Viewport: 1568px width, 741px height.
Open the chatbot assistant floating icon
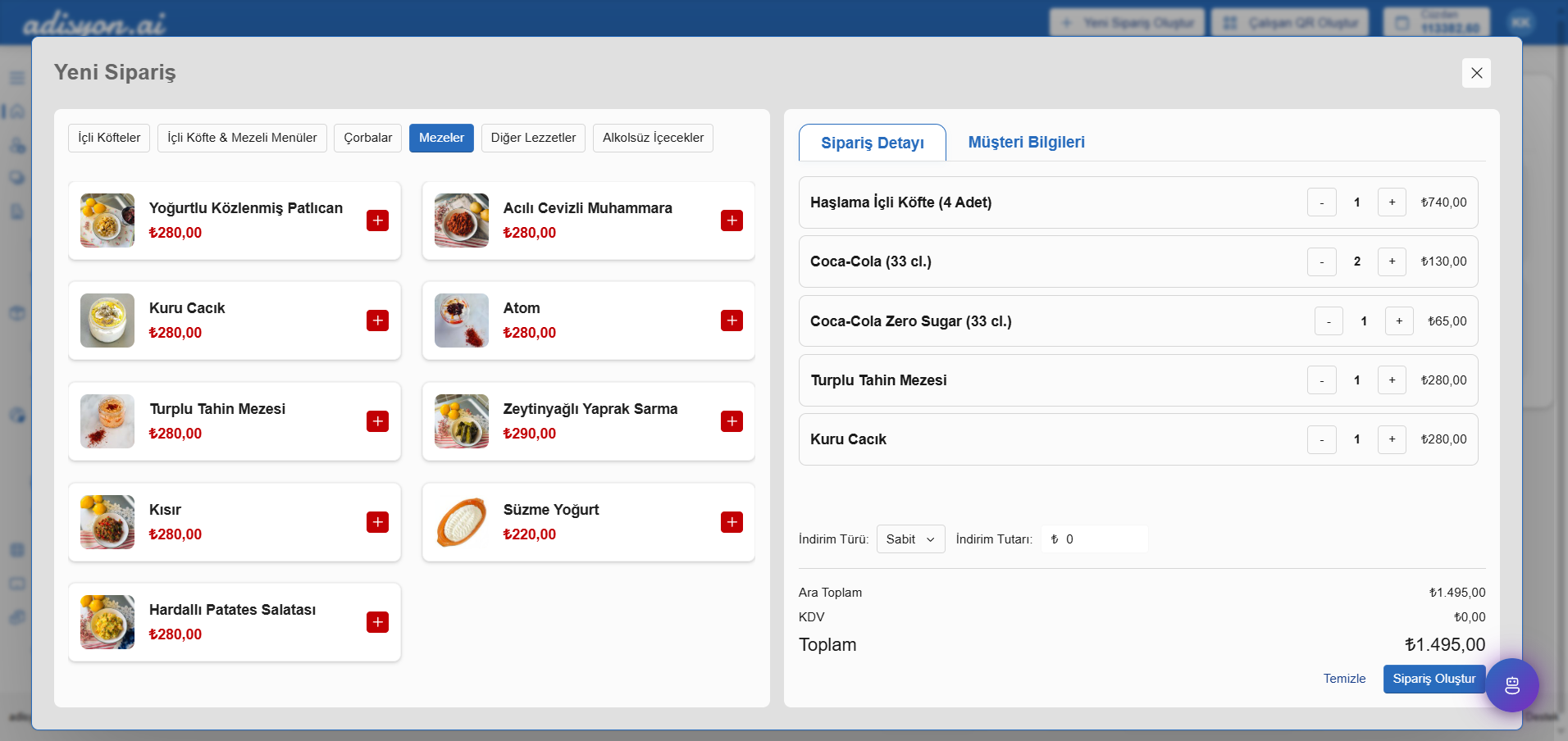click(1511, 685)
